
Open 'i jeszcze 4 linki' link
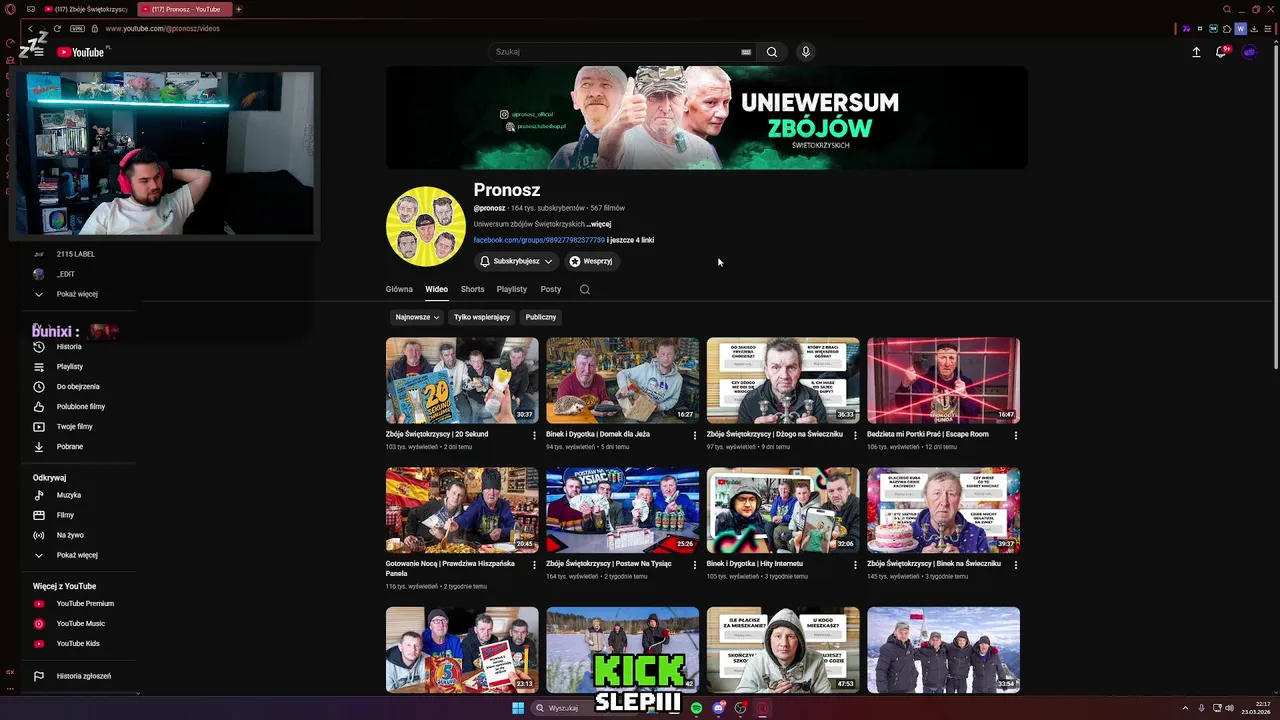(x=631, y=240)
